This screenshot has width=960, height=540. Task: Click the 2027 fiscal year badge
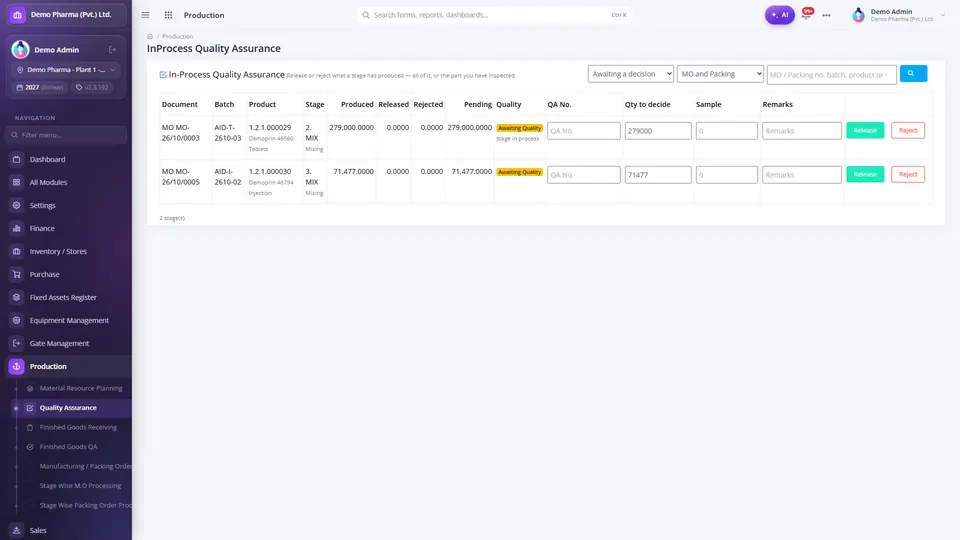40,88
